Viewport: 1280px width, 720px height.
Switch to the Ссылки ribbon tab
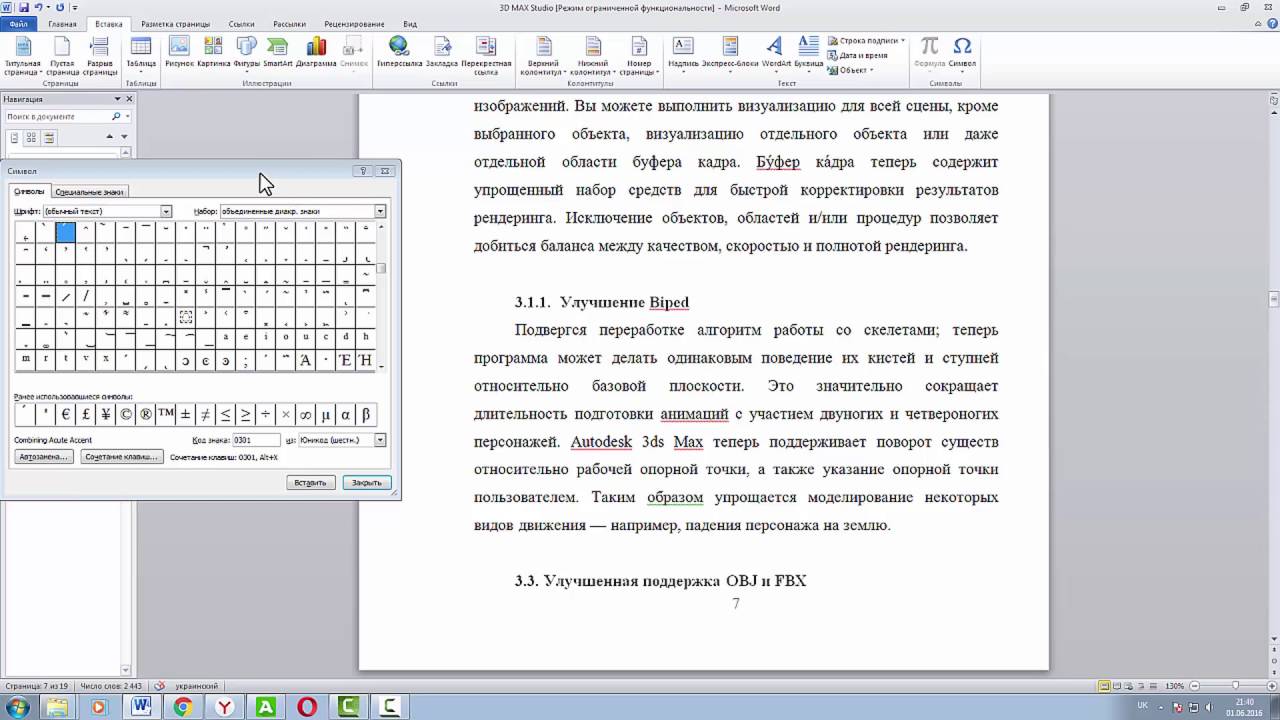tap(241, 23)
